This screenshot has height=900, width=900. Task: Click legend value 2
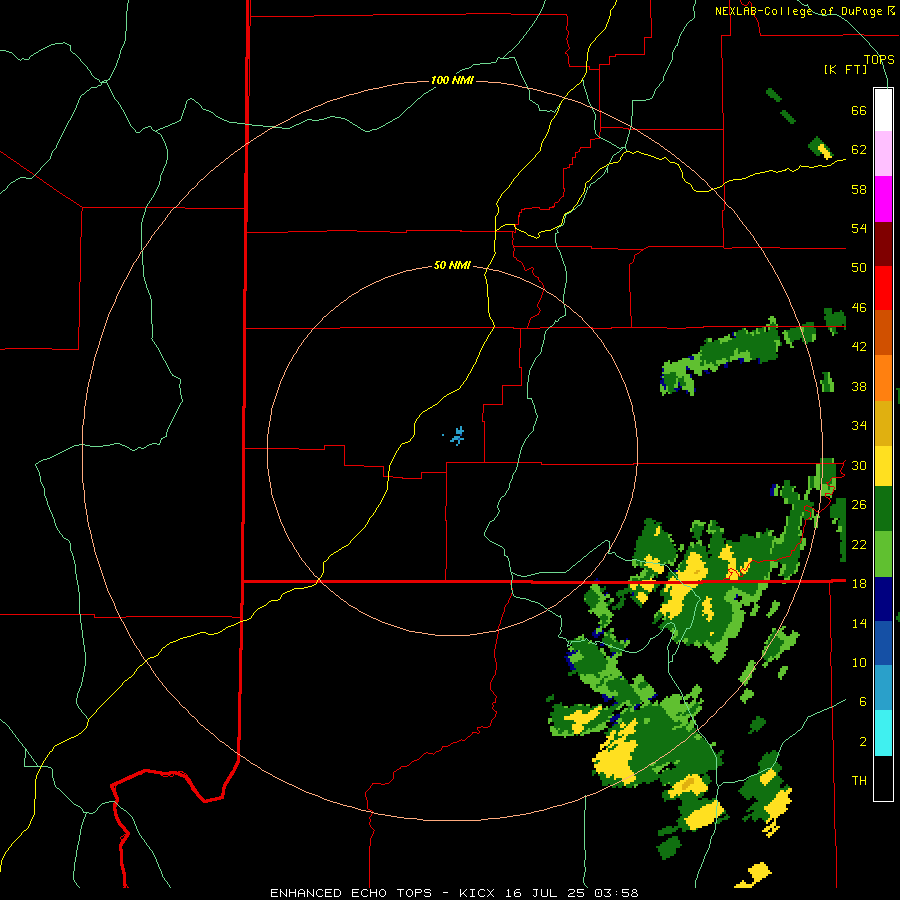[863, 742]
